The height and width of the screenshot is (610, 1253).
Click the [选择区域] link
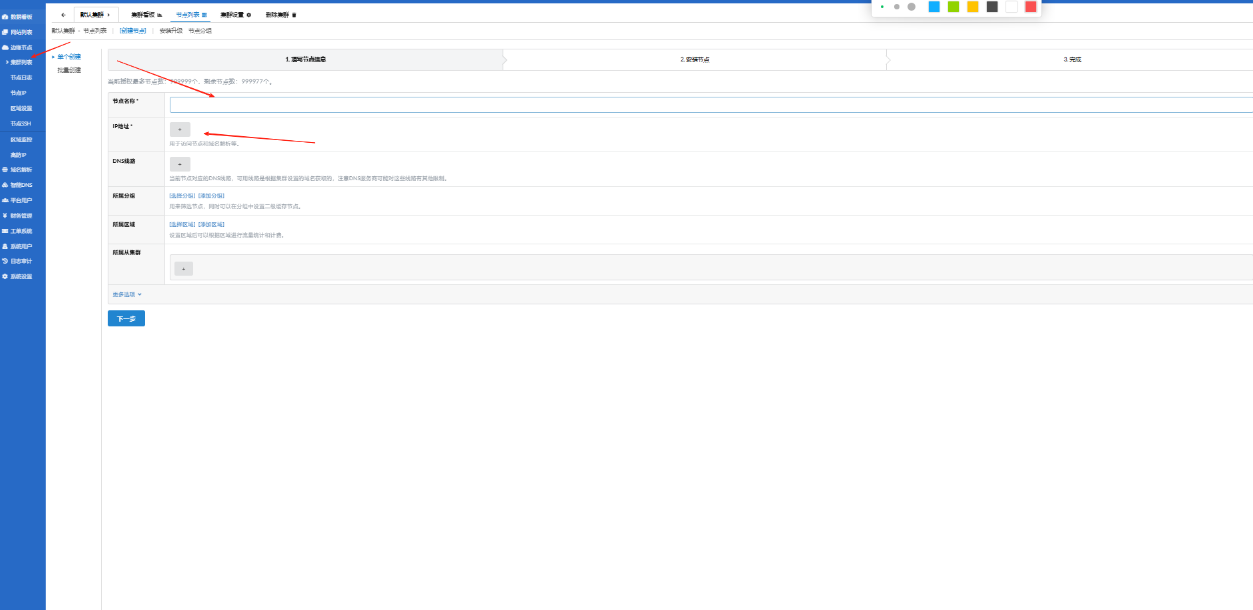pos(183,225)
